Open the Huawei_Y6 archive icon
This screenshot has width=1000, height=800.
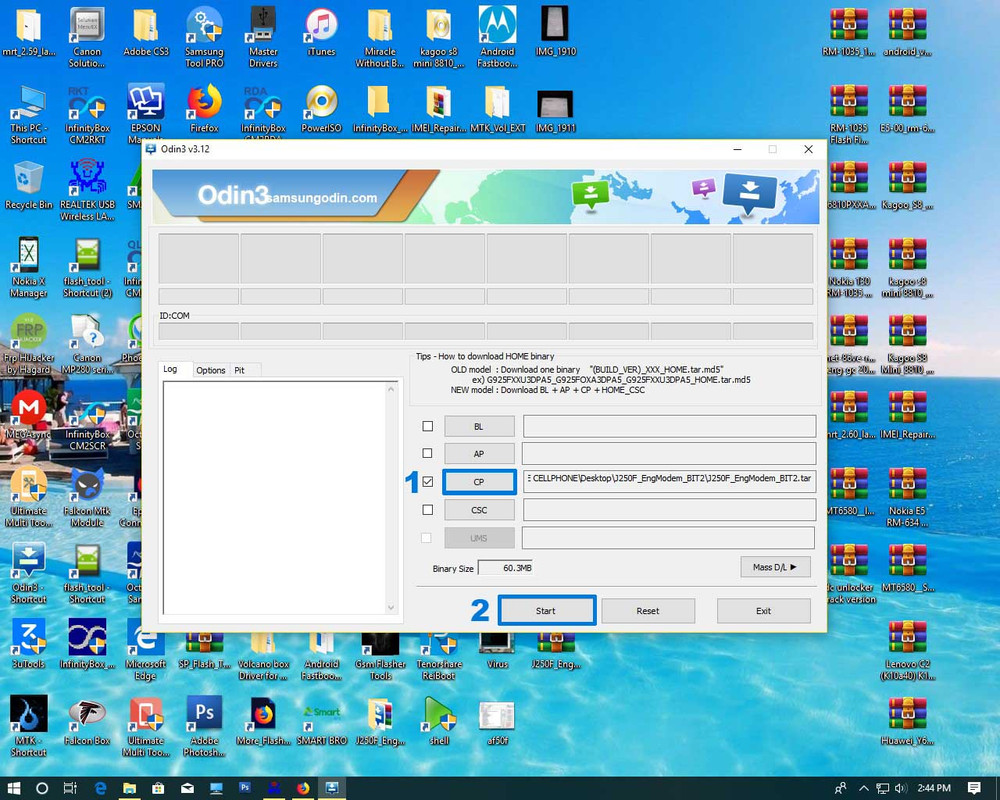coord(907,721)
